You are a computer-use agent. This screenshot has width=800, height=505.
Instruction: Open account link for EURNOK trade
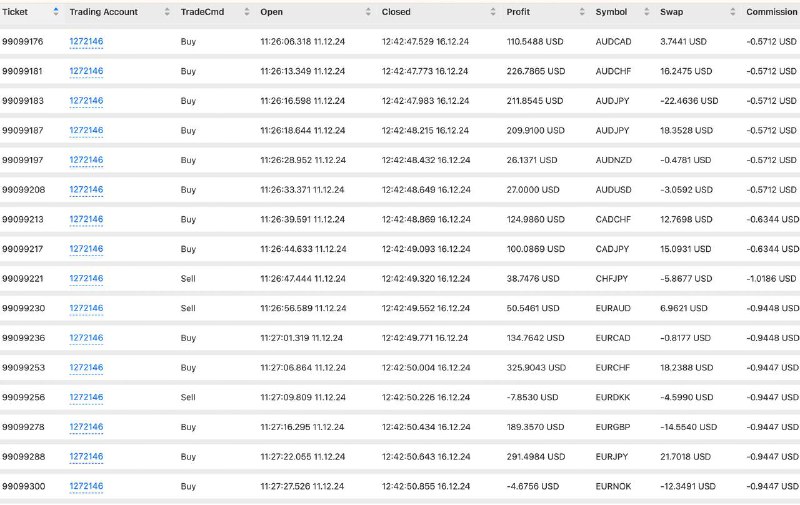pyautogui.click(x=86, y=486)
